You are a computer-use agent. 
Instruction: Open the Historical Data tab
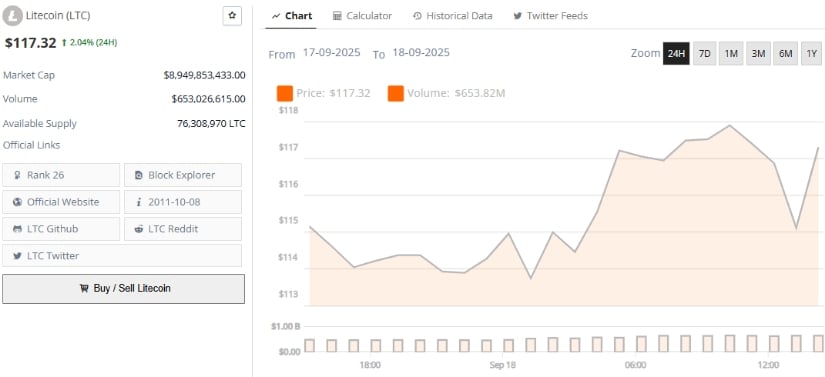(453, 16)
